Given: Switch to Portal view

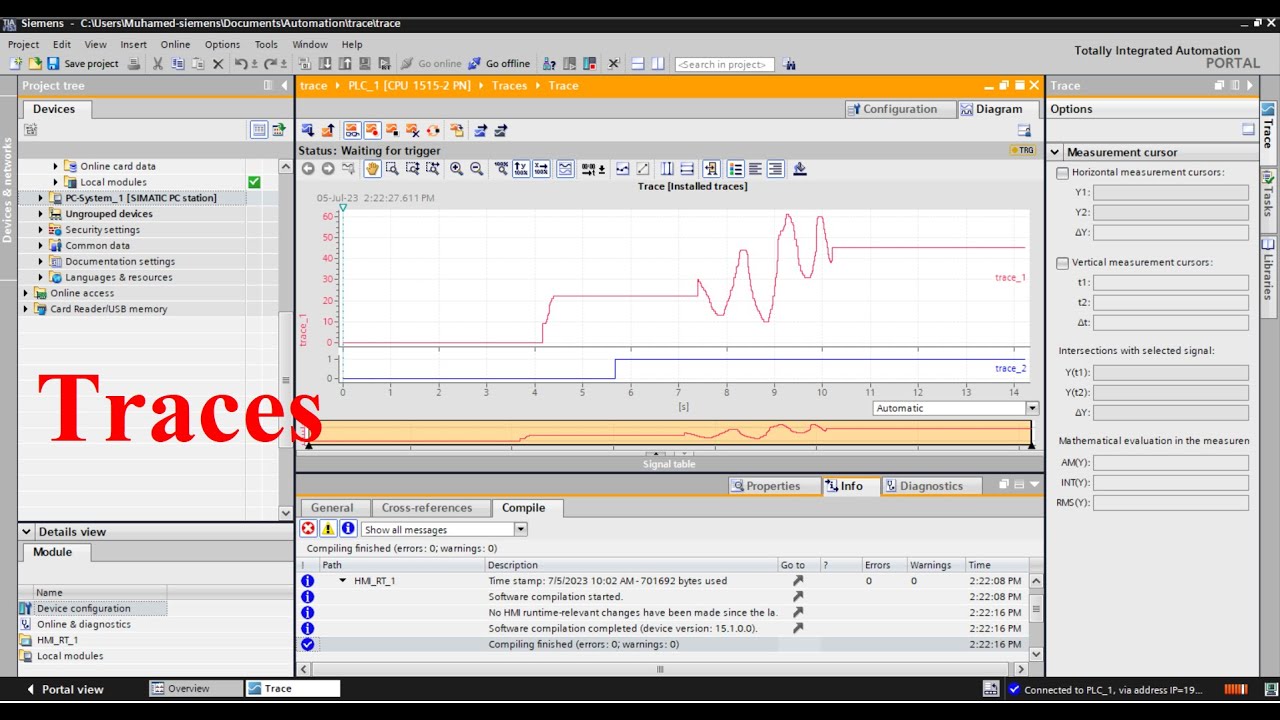Looking at the screenshot, I should (x=64, y=689).
